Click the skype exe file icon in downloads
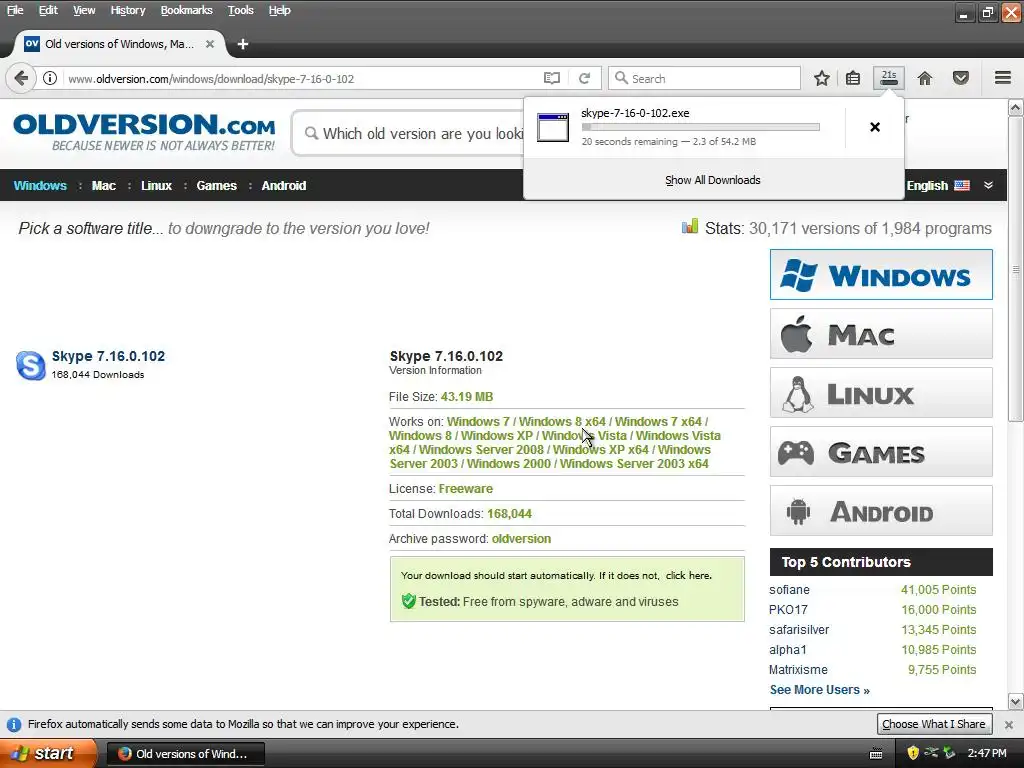This screenshot has width=1024, height=768. pyautogui.click(x=553, y=127)
